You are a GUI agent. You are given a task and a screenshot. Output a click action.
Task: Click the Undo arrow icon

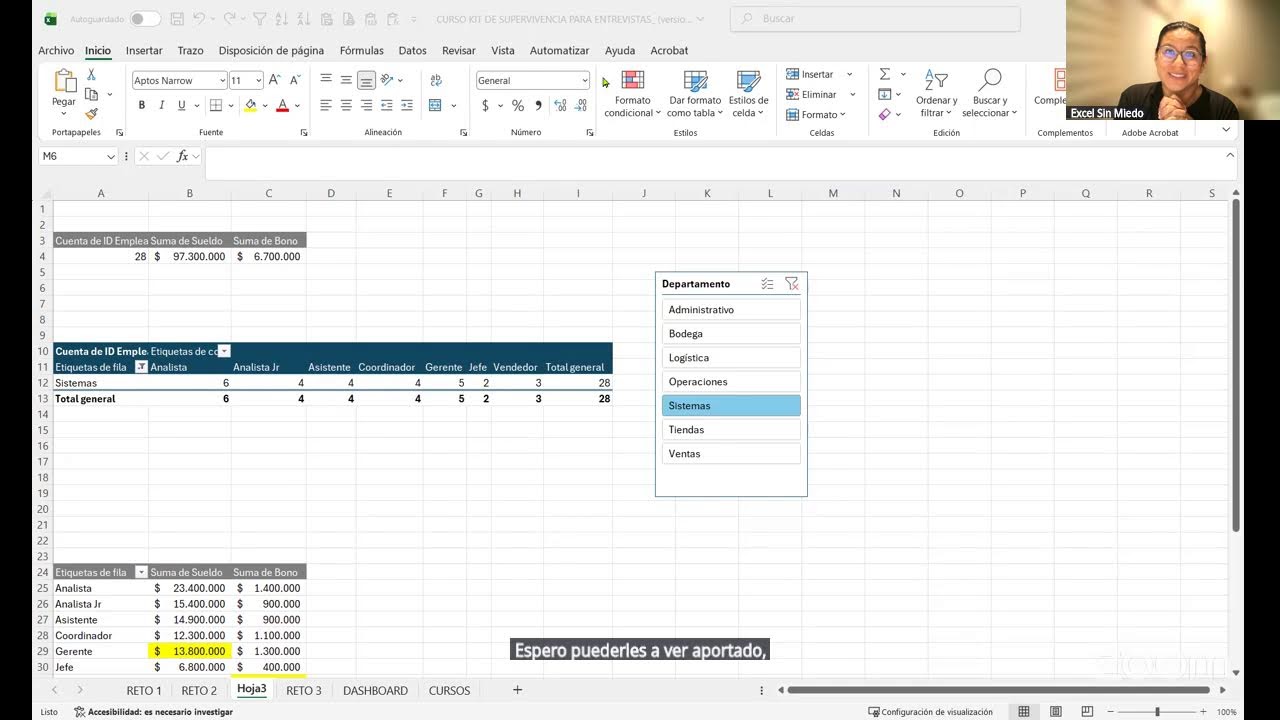tap(199, 19)
